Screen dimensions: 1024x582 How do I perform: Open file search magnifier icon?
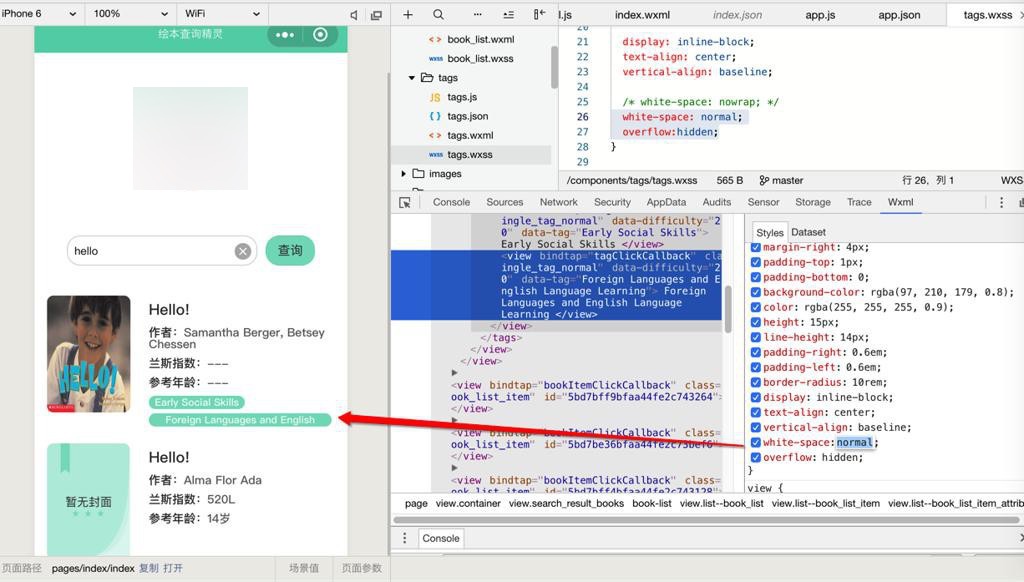coord(438,14)
